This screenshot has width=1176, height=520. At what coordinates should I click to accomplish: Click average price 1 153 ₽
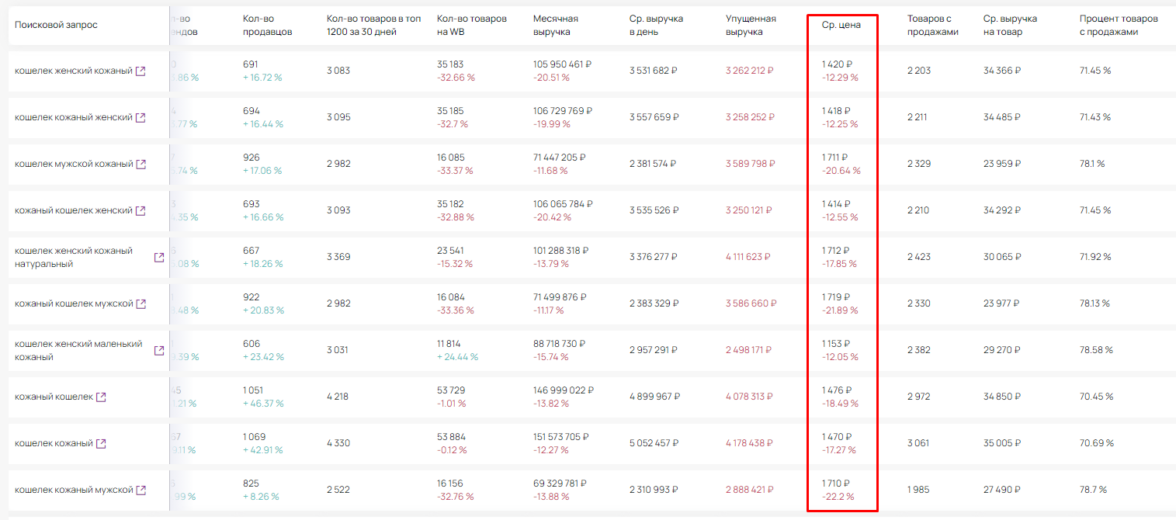pyautogui.click(x=836, y=345)
